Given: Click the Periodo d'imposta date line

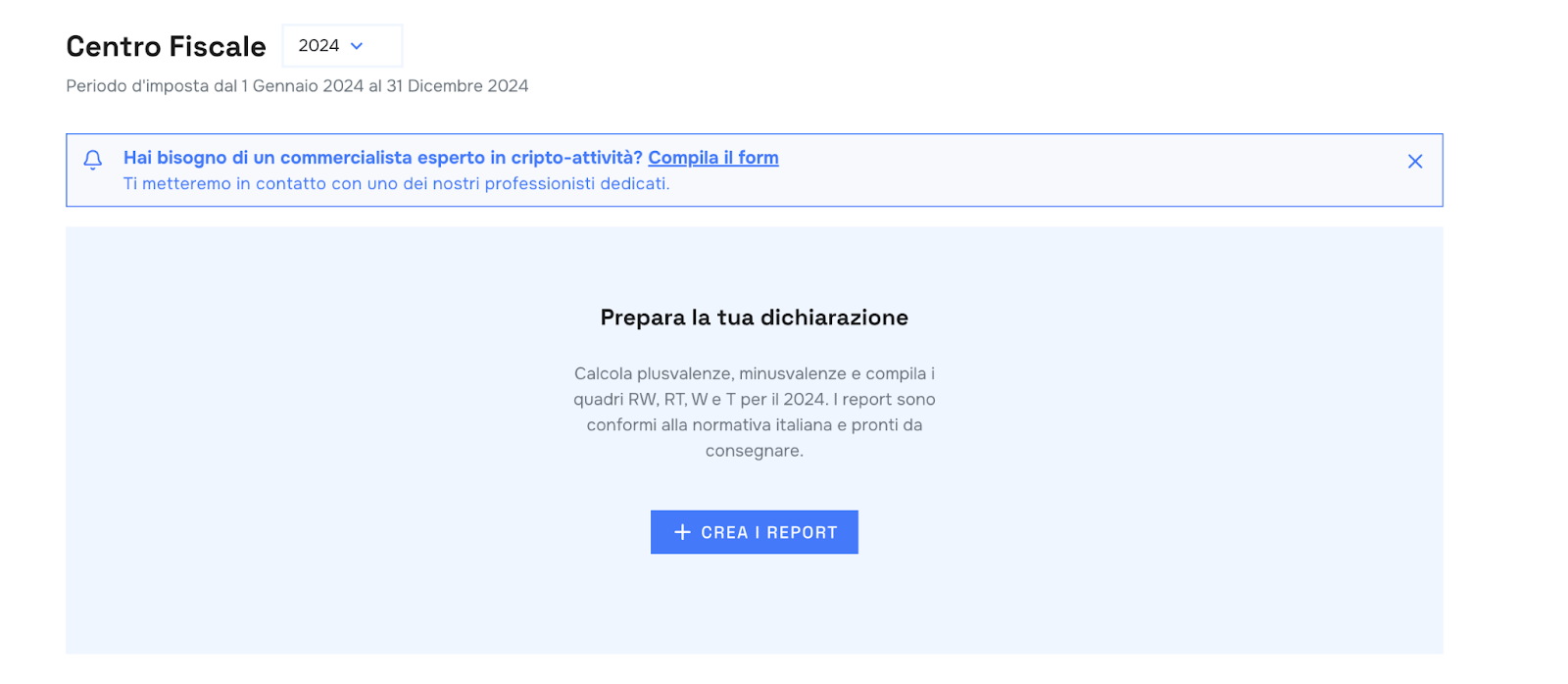Looking at the screenshot, I should 297,86.
